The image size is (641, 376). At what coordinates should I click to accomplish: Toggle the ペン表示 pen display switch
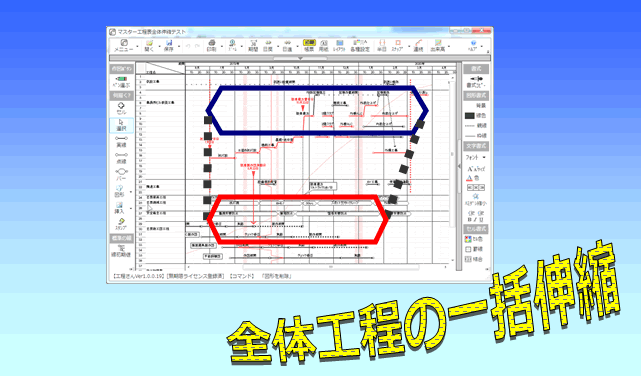121,82
